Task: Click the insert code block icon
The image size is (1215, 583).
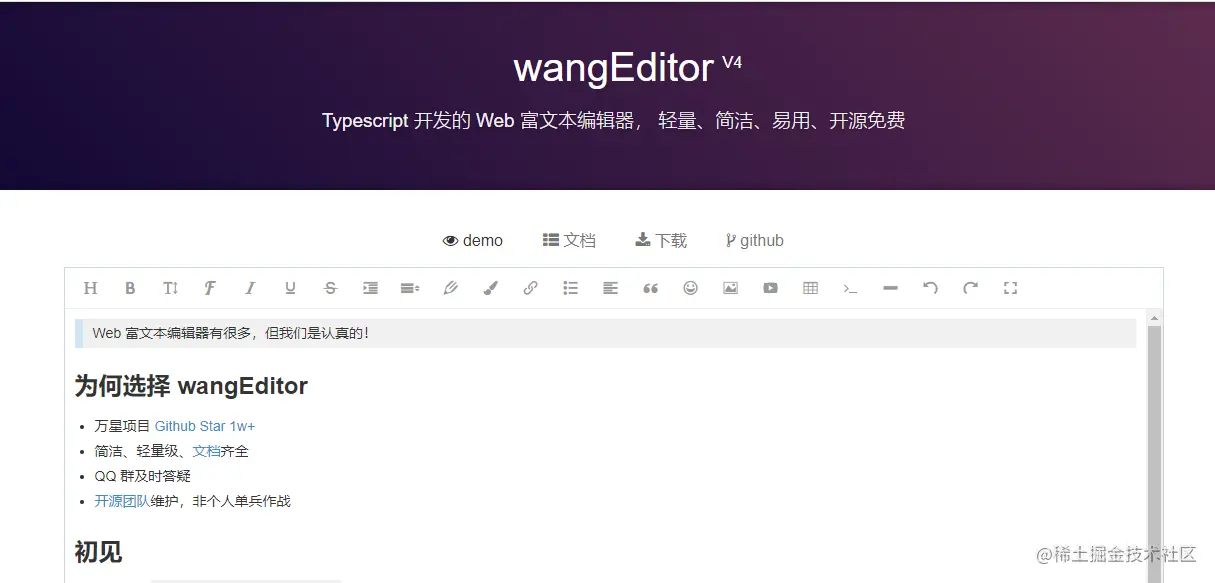Action: [850, 288]
